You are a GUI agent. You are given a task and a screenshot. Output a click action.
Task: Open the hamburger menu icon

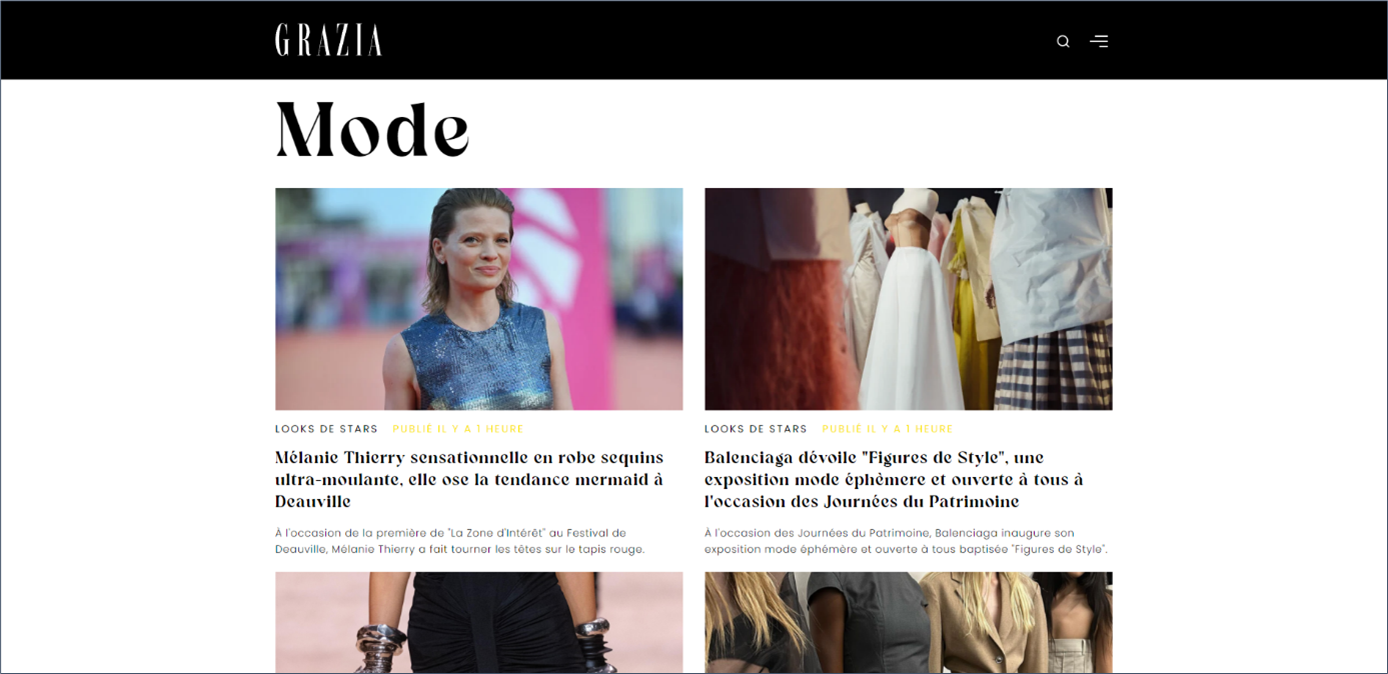[1099, 41]
